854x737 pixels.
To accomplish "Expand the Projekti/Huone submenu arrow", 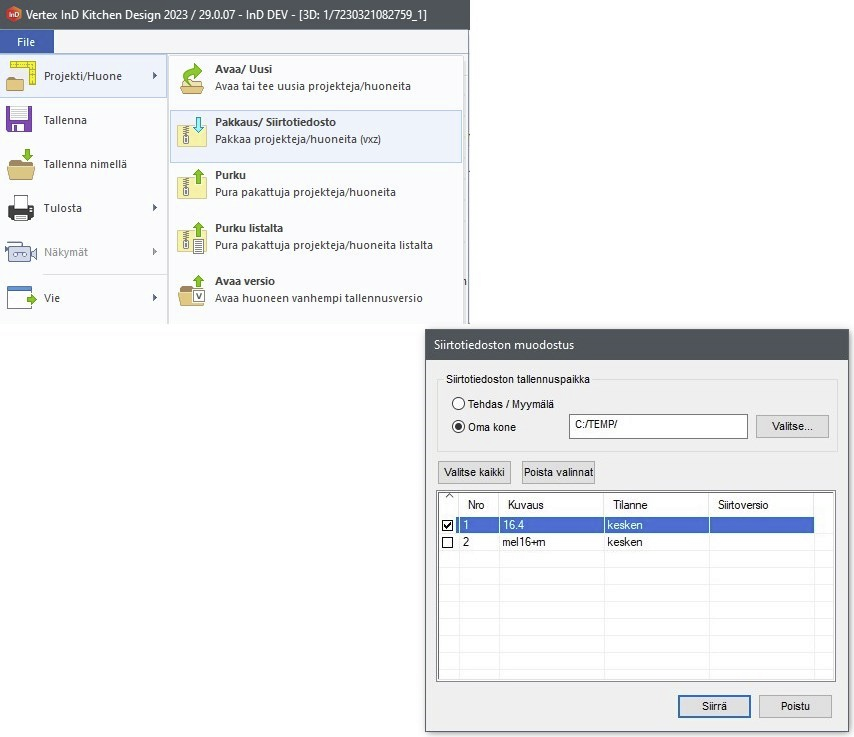I will pos(155,76).
